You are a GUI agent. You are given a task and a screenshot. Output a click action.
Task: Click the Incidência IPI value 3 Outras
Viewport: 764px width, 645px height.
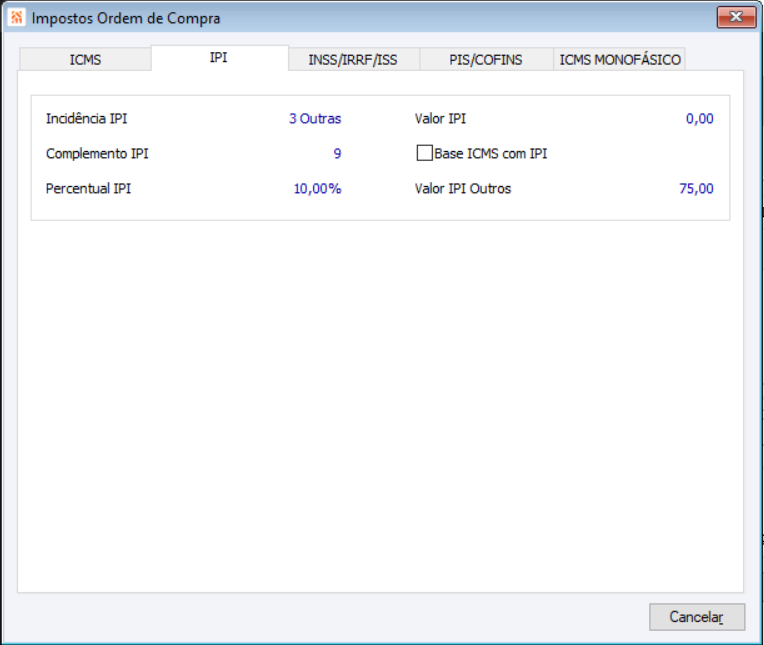[315, 118]
